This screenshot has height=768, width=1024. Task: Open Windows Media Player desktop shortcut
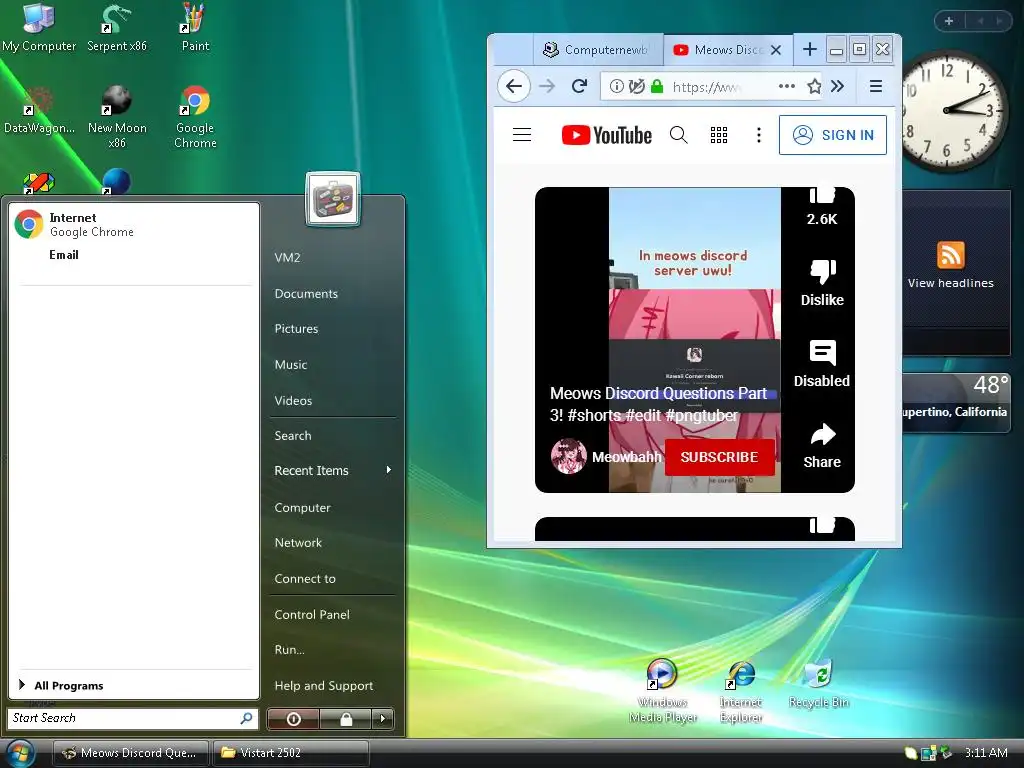[662, 691]
